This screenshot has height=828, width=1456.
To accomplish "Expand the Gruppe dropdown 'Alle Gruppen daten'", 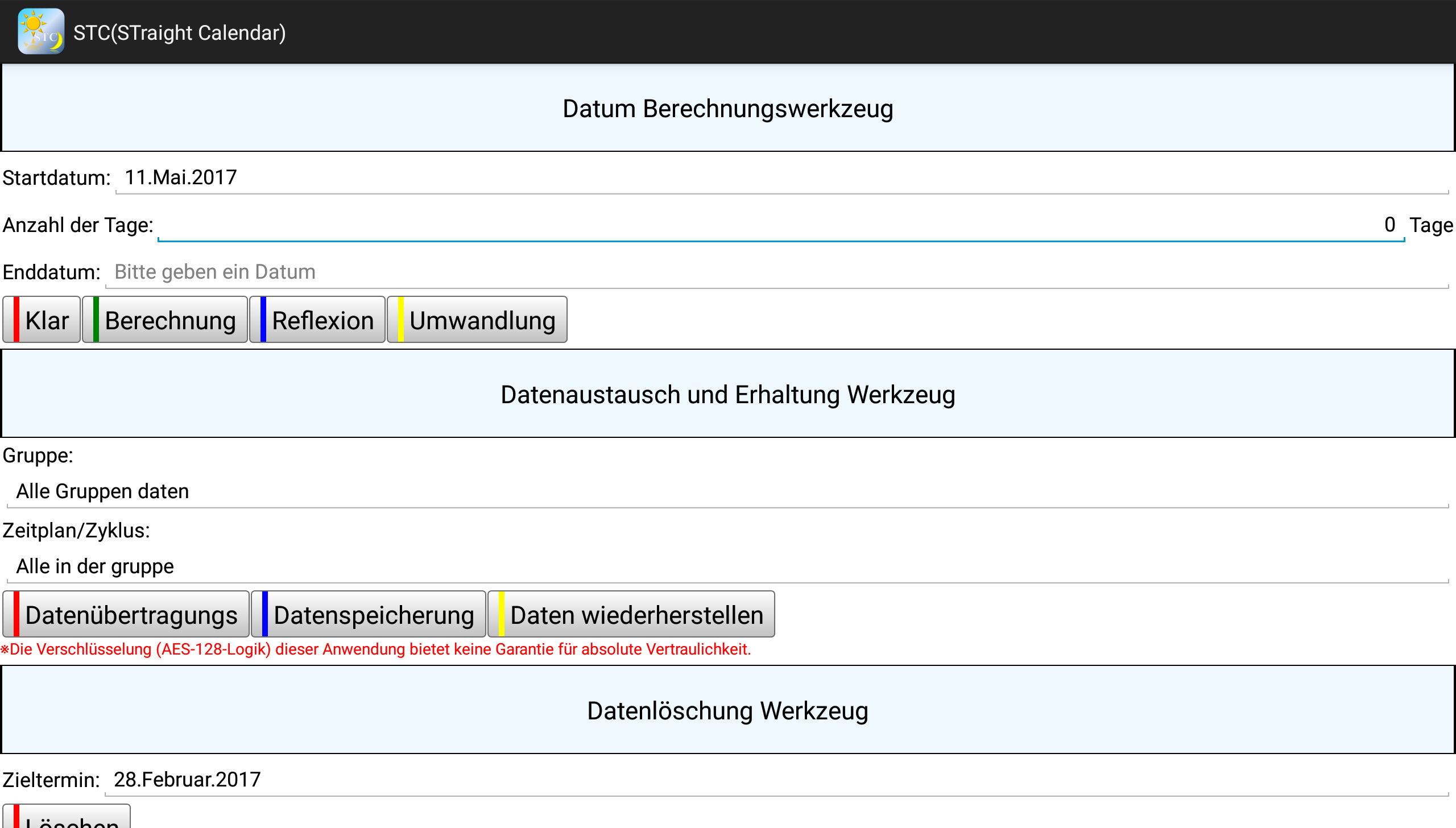I will click(727, 491).
